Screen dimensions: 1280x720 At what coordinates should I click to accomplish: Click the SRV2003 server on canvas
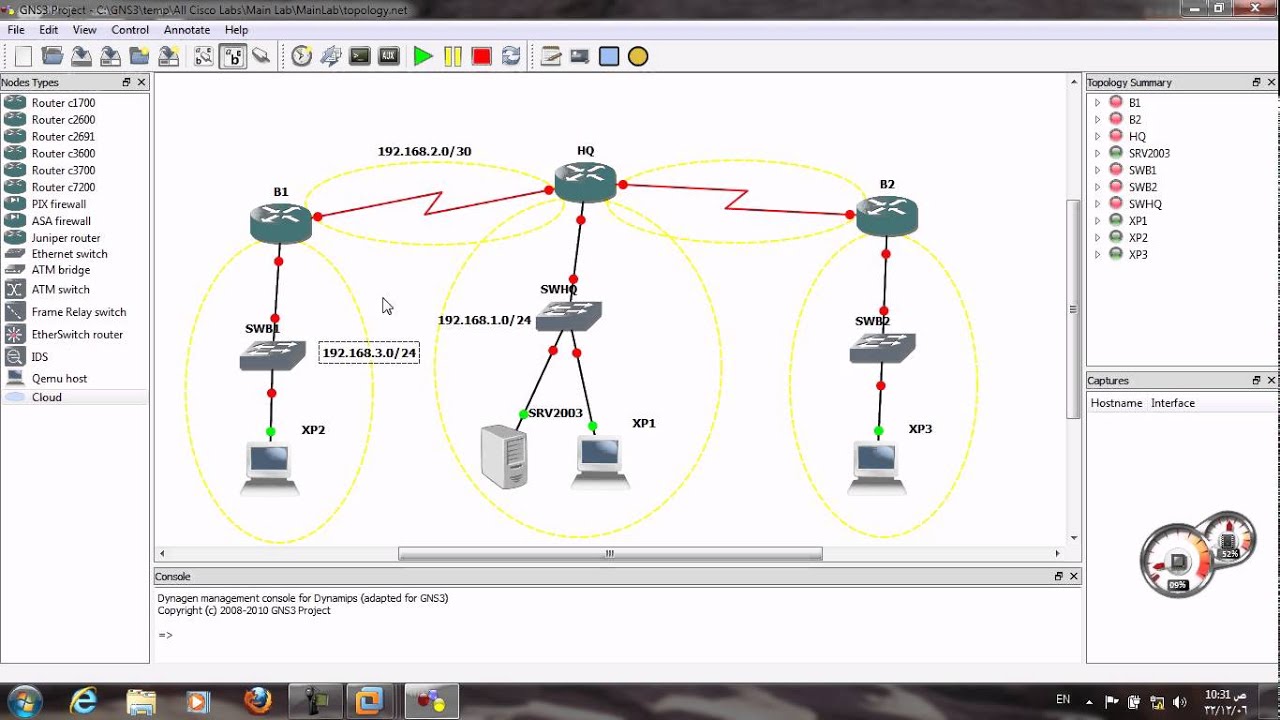point(504,457)
